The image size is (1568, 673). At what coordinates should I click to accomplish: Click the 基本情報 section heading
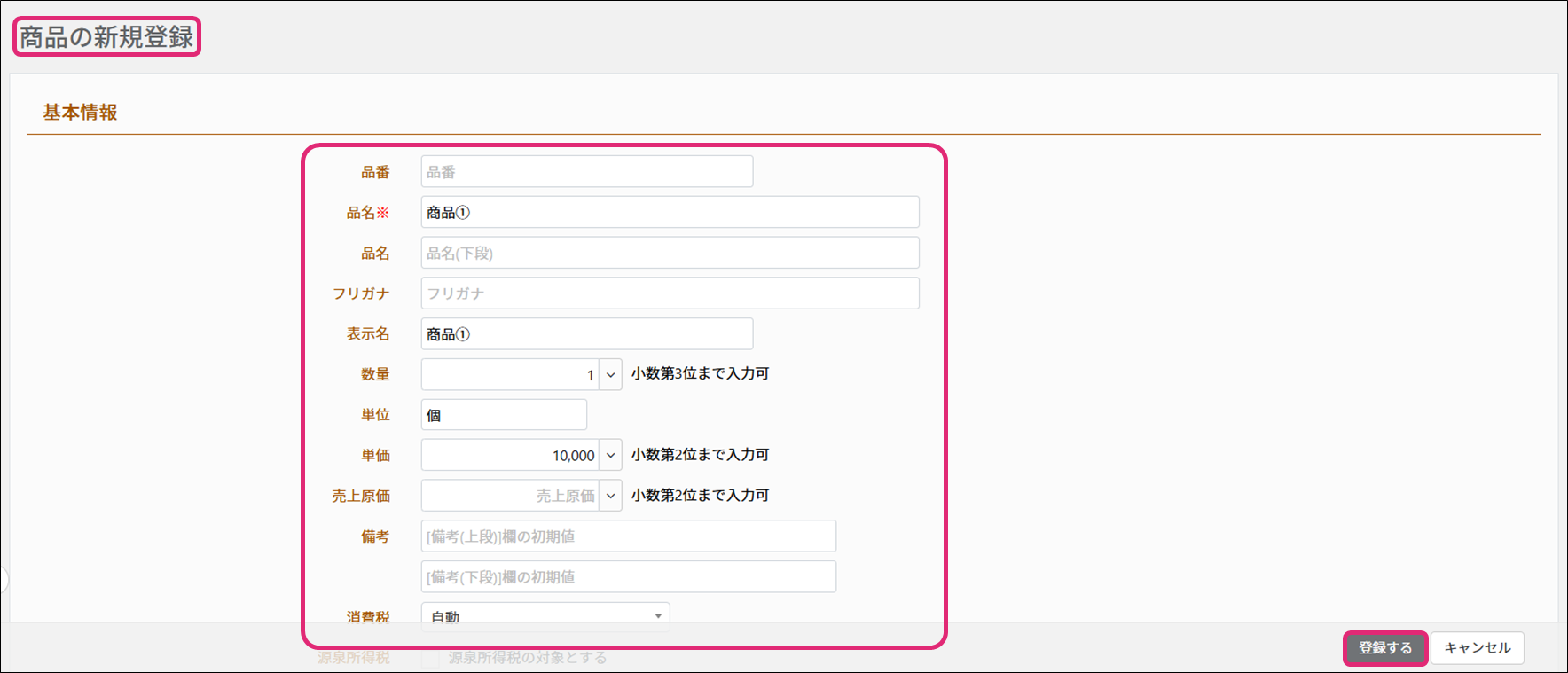click(81, 113)
